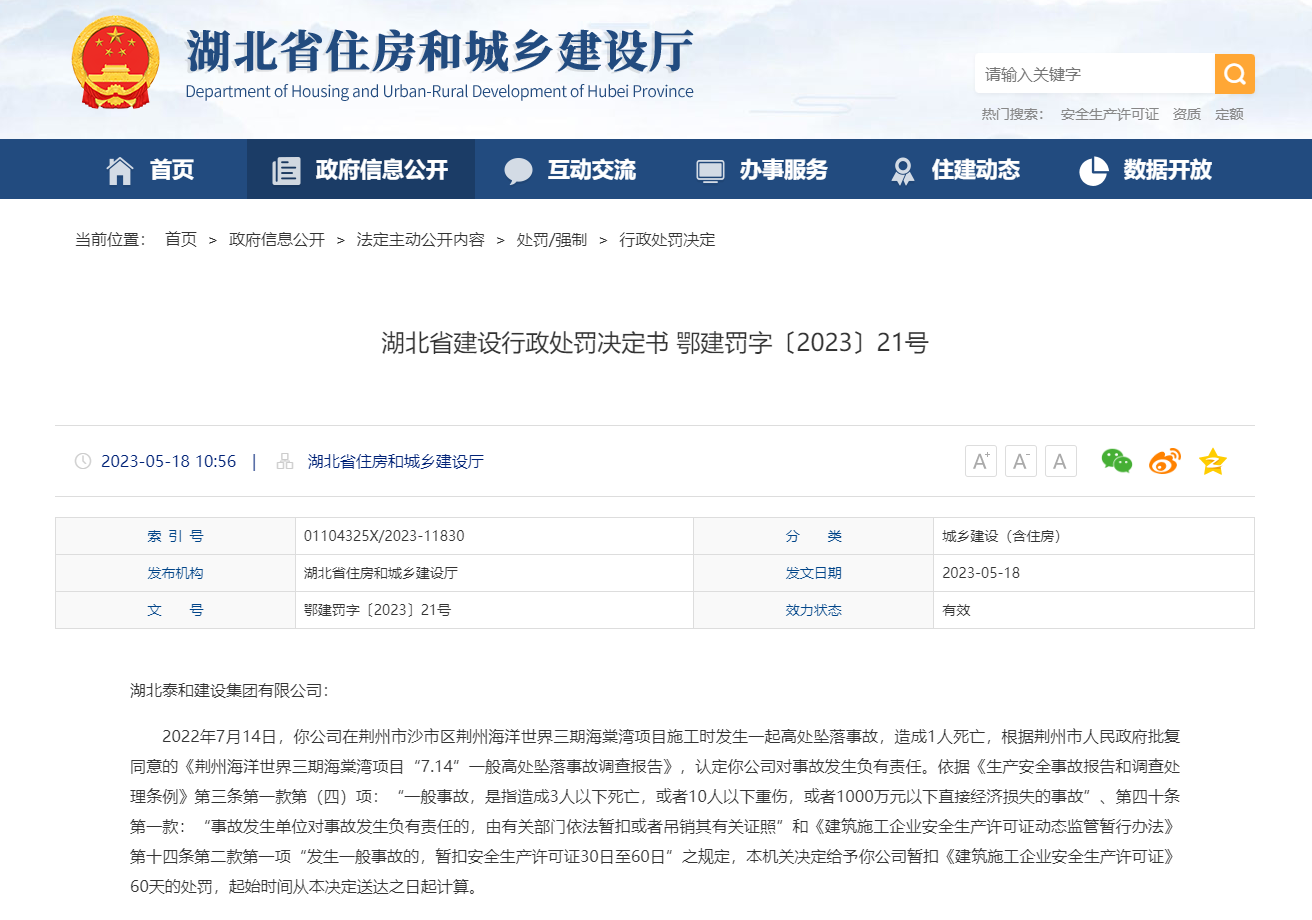Image resolution: width=1312 pixels, height=920 pixels.
Task: Increase font size with A+ icon
Action: 980,461
